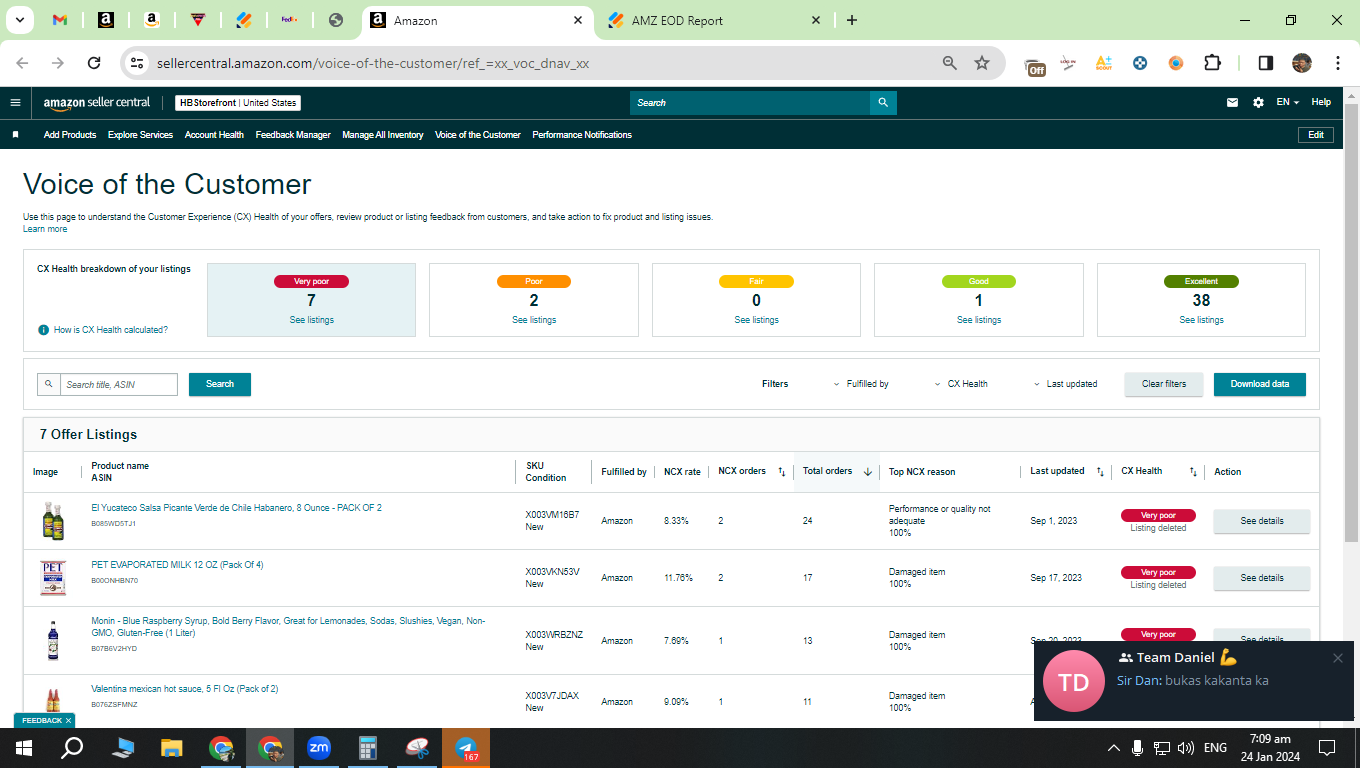See listings under Very poor
The image size is (1360, 768).
click(312, 320)
